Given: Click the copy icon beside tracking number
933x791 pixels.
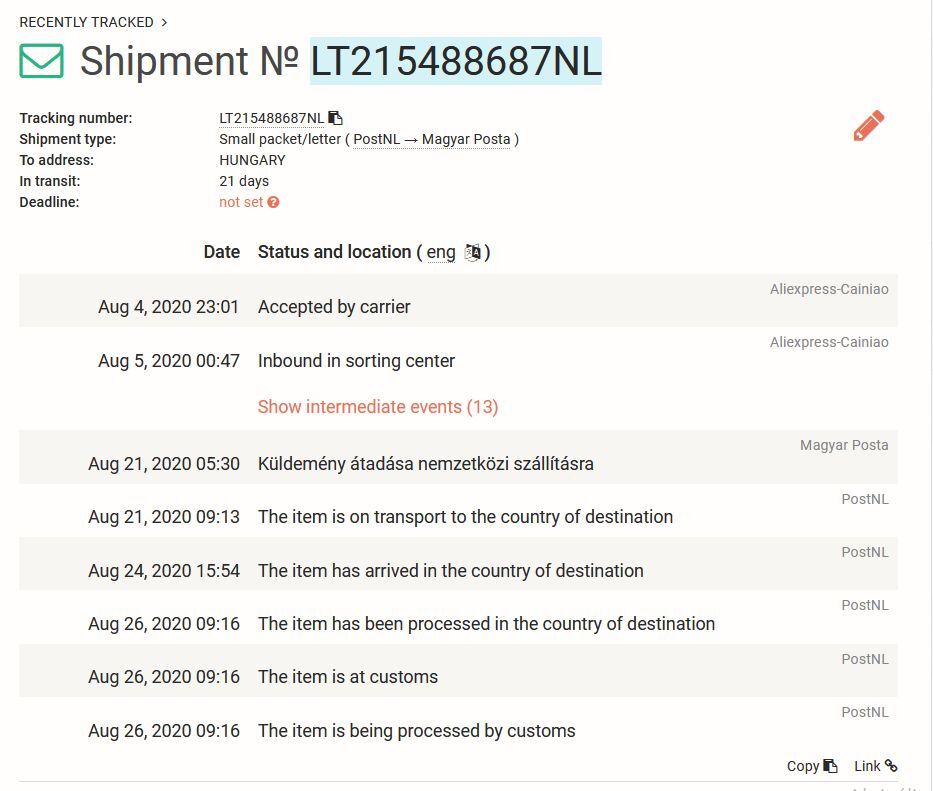Looking at the screenshot, I should tap(336, 118).
